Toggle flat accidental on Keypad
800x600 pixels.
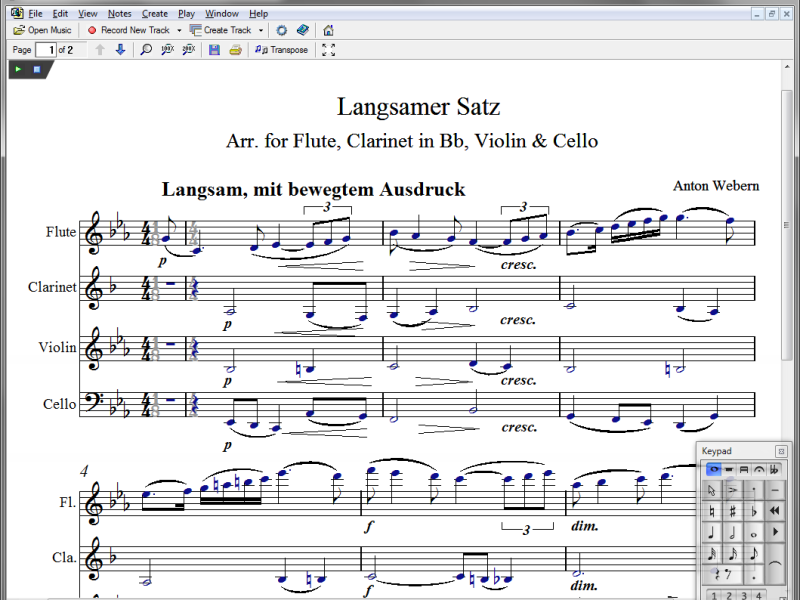tap(754, 511)
